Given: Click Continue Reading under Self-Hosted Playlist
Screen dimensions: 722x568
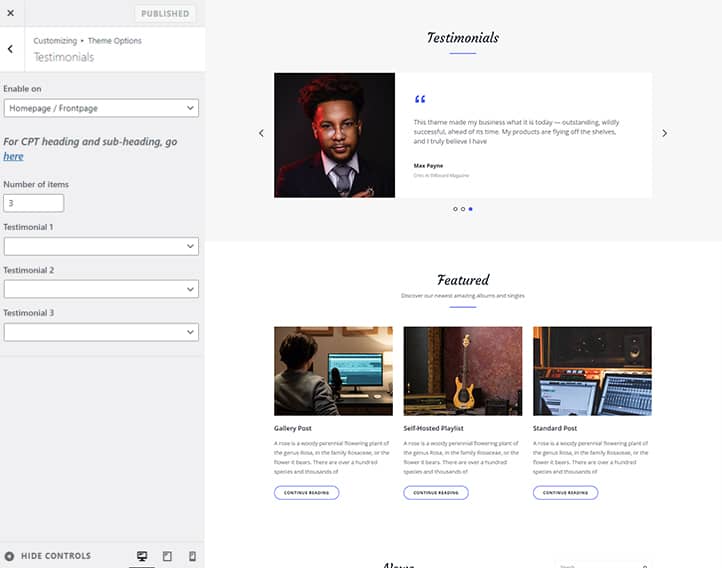Looking at the screenshot, I should coord(436,493).
